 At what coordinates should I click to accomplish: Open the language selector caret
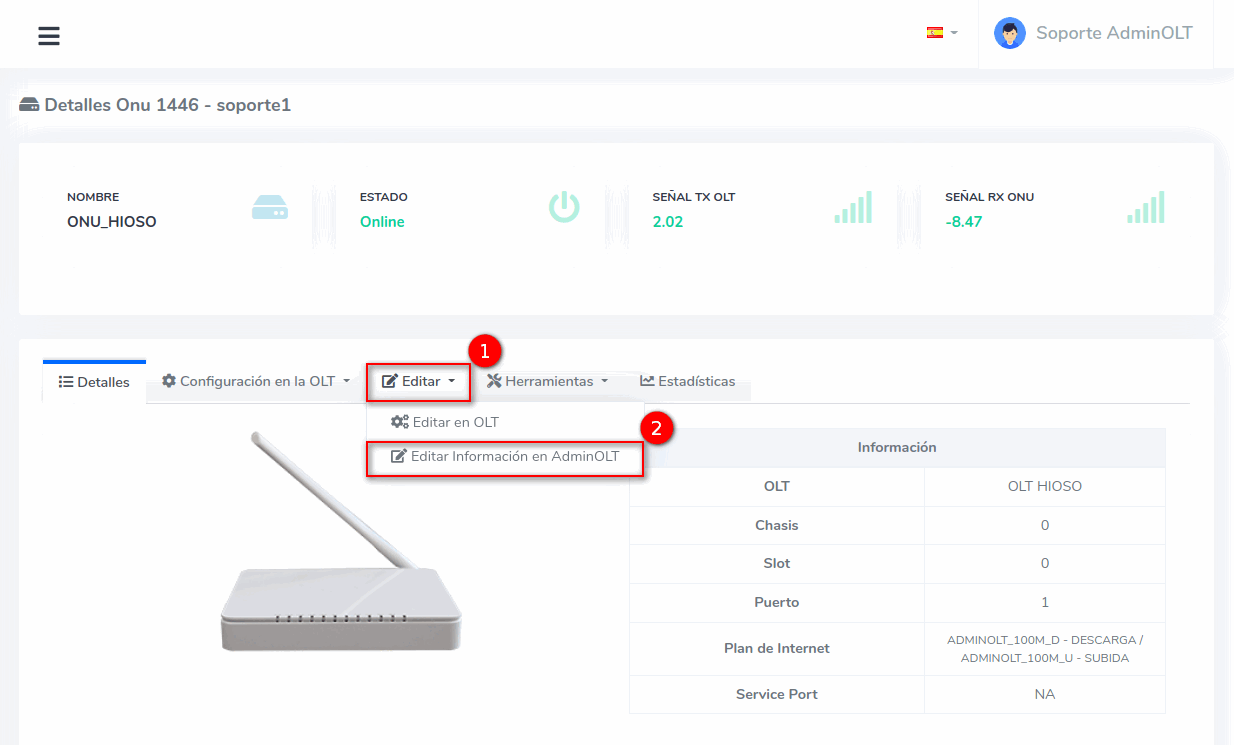point(954,33)
